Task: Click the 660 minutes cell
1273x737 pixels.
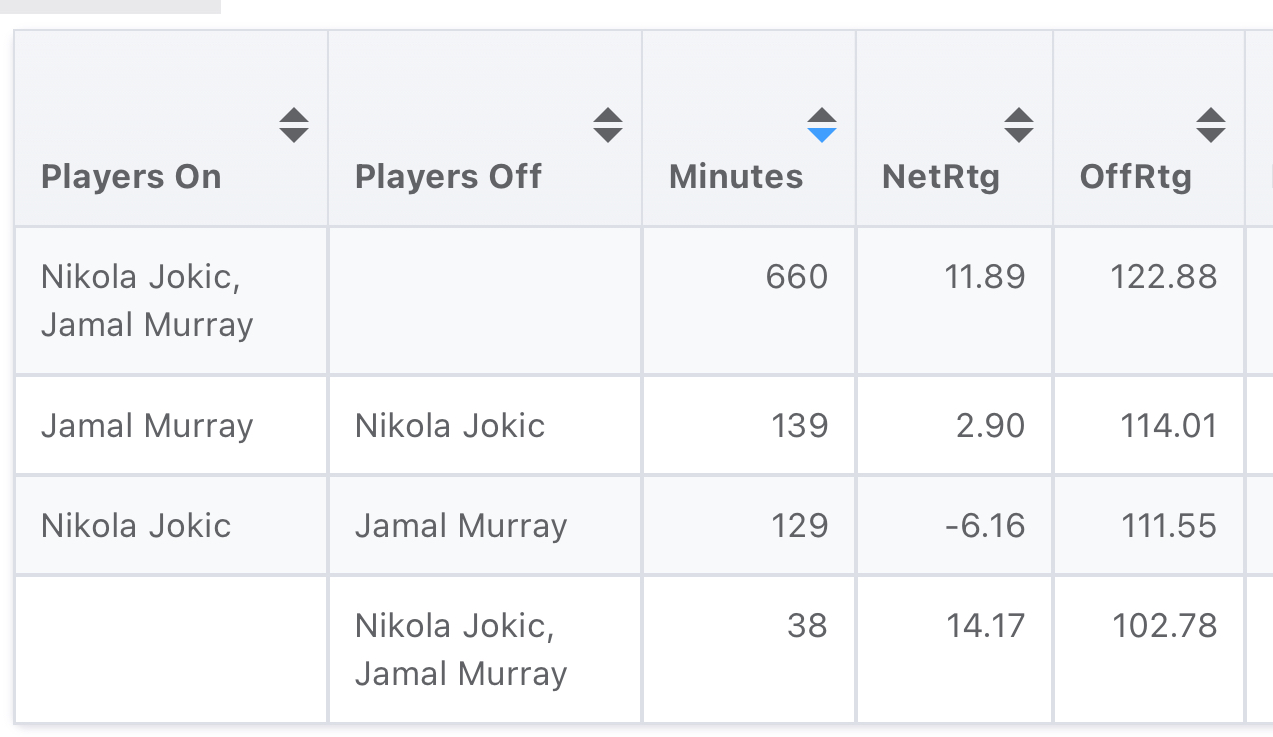Action: (797, 277)
